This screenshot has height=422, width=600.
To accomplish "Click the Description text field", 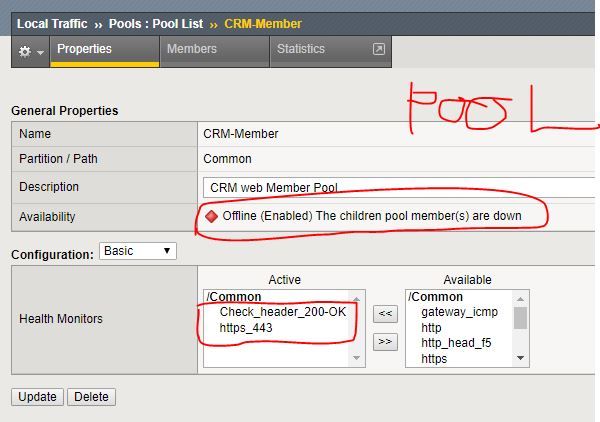I will 400,187.
